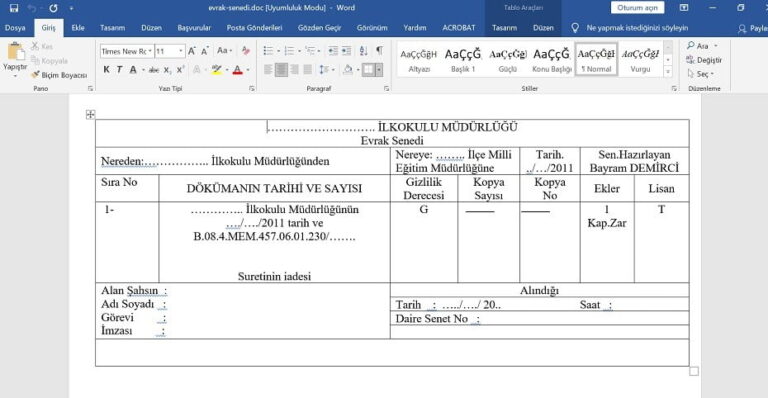Switch to the Ekle tab
The width and height of the screenshot is (768, 398).
(78, 28)
